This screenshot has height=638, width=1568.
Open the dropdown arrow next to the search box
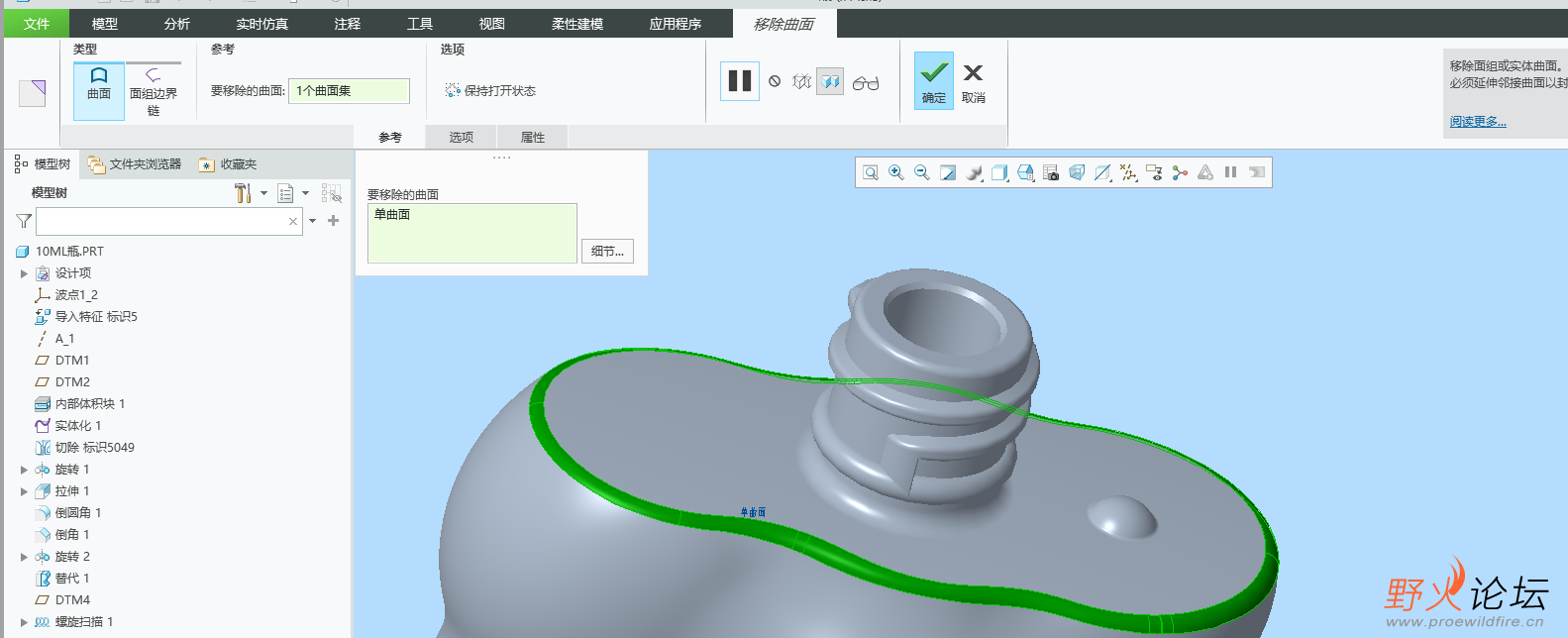pos(313,221)
